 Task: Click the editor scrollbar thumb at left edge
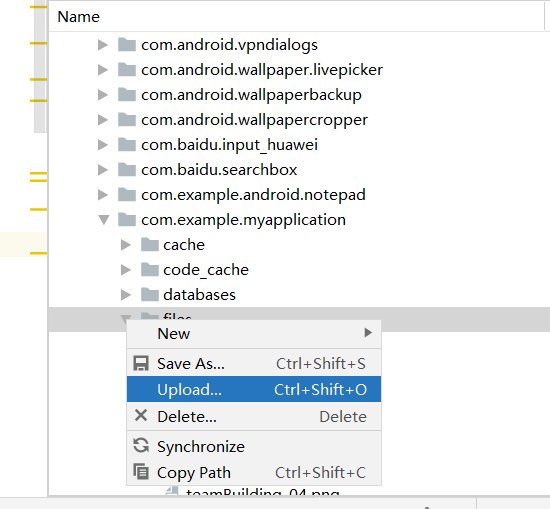40,67
